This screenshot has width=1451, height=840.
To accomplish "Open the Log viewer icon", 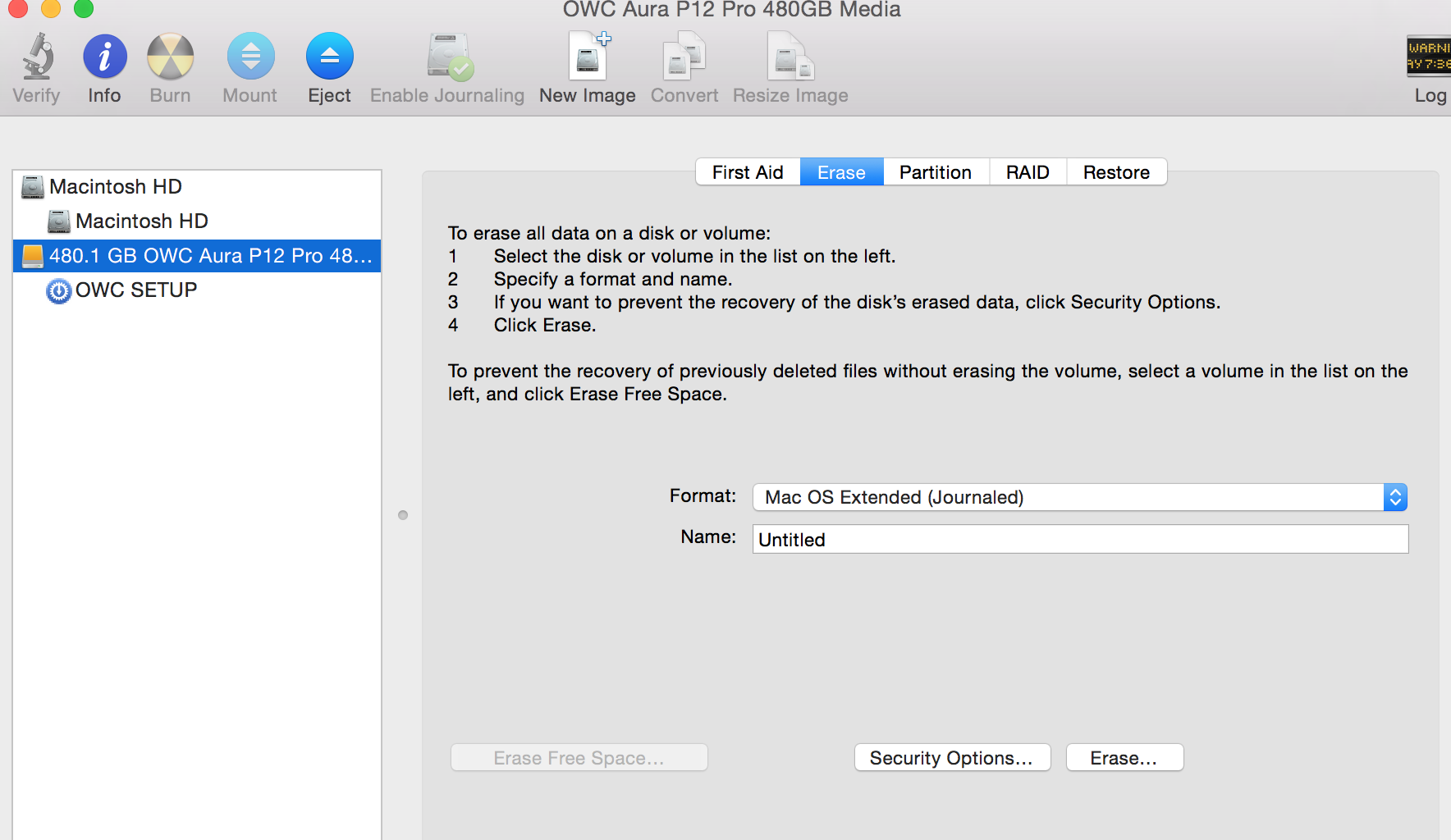I will pos(1429,56).
